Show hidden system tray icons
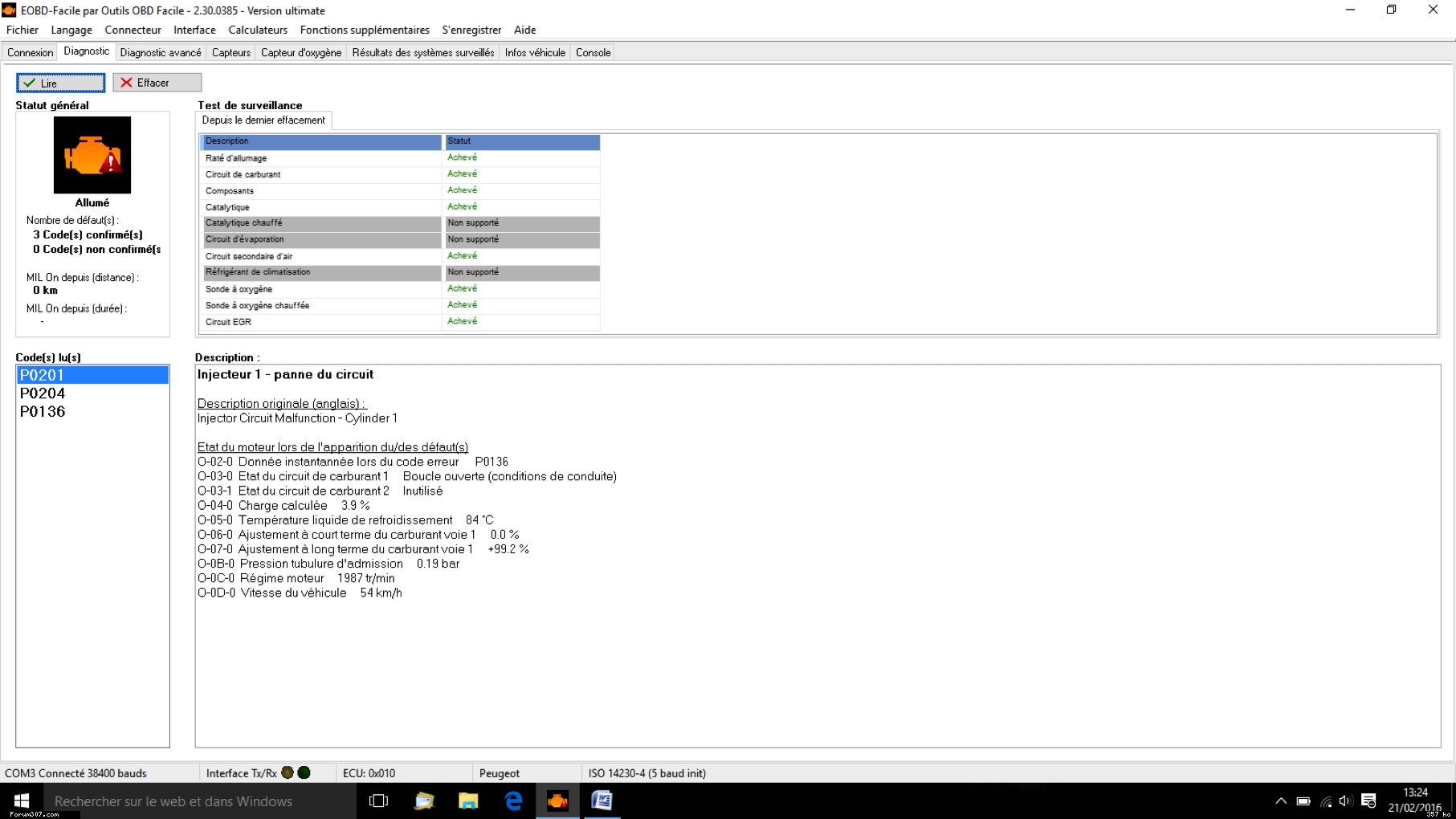Image resolution: width=1456 pixels, height=819 pixels. pyautogui.click(x=1280, y=801)
